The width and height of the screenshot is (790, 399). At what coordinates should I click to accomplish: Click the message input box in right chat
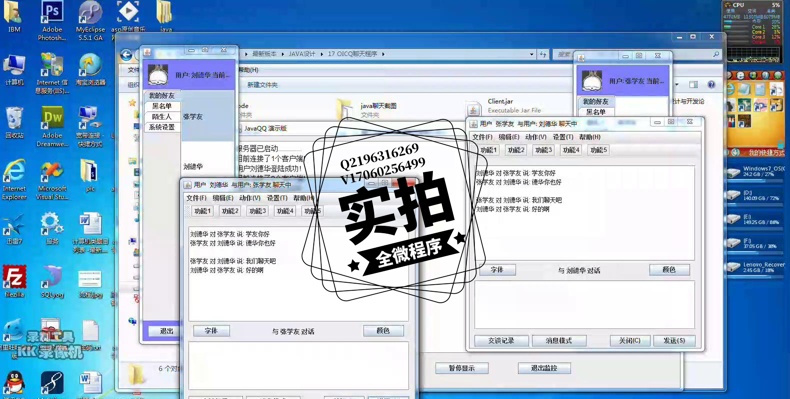(584, 305)
